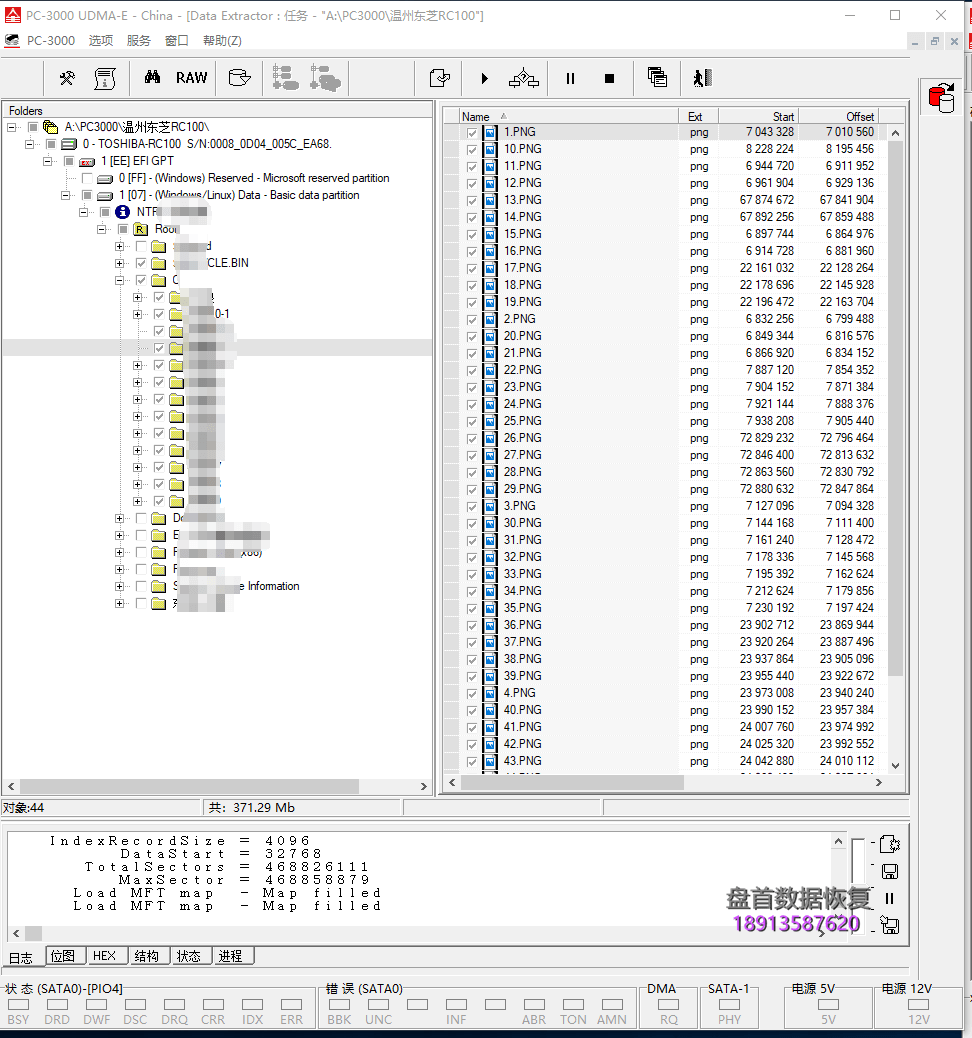
Task: Expand the System Volume Information folder node
Action: point(119,586)
